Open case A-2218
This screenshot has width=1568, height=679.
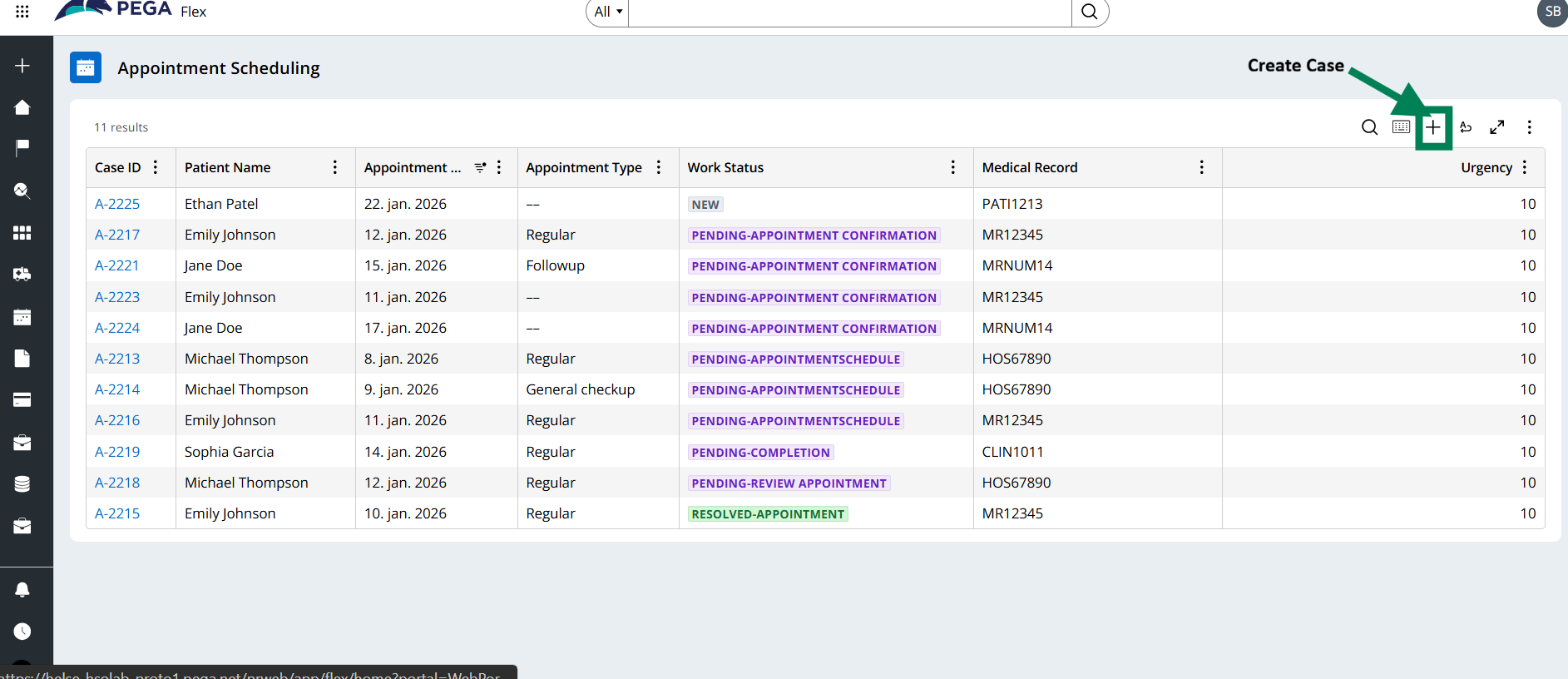(117, 483)
